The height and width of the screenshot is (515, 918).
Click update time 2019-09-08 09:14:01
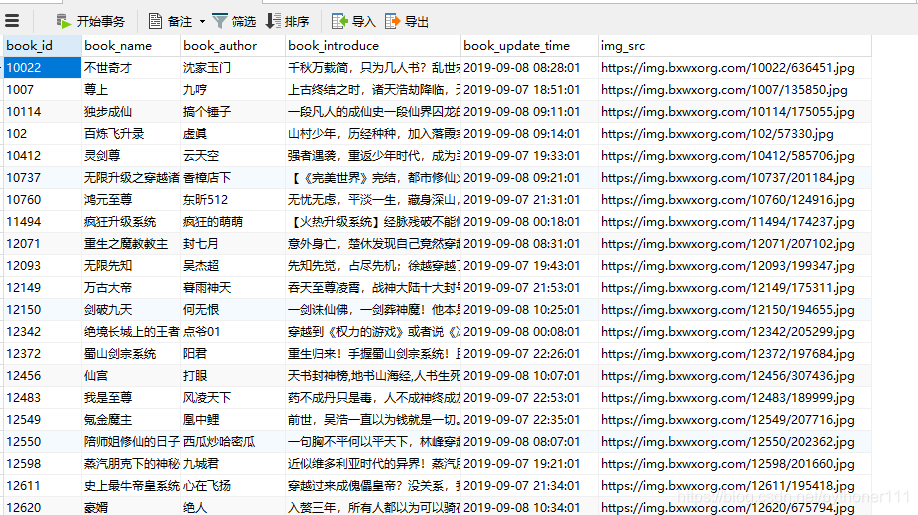pyautogui.click(x=522, y=134)
